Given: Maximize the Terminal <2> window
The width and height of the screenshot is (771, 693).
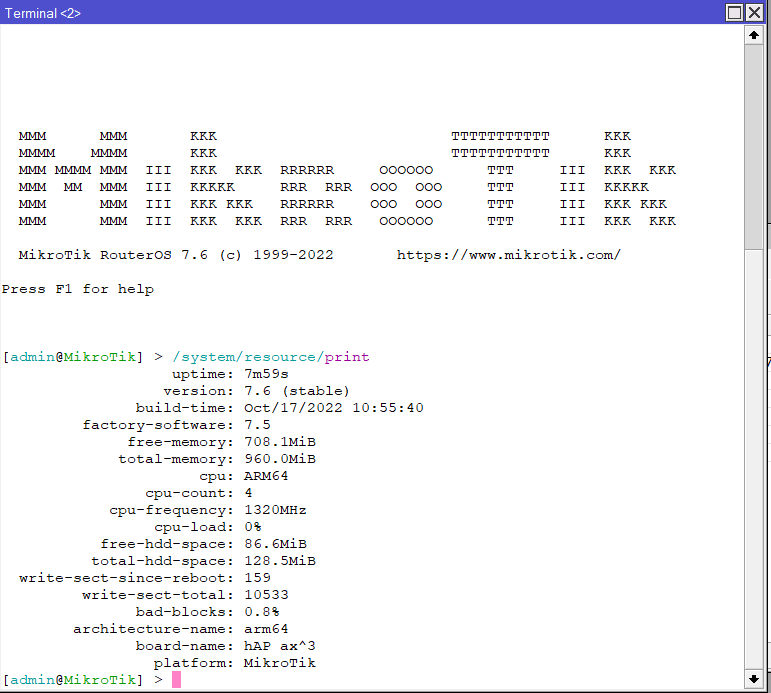Looking at the screenshot, I should (734, 12).
